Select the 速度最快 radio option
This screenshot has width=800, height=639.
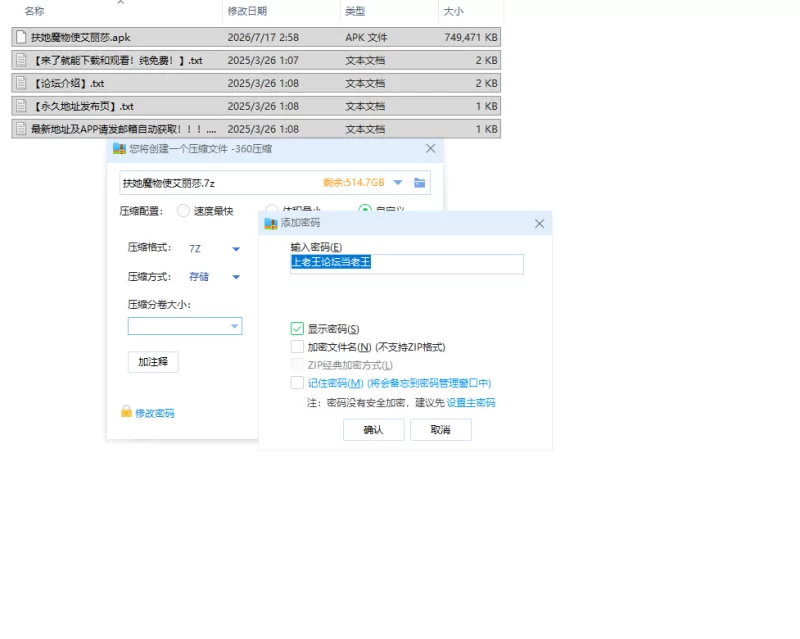click(183, 211)
